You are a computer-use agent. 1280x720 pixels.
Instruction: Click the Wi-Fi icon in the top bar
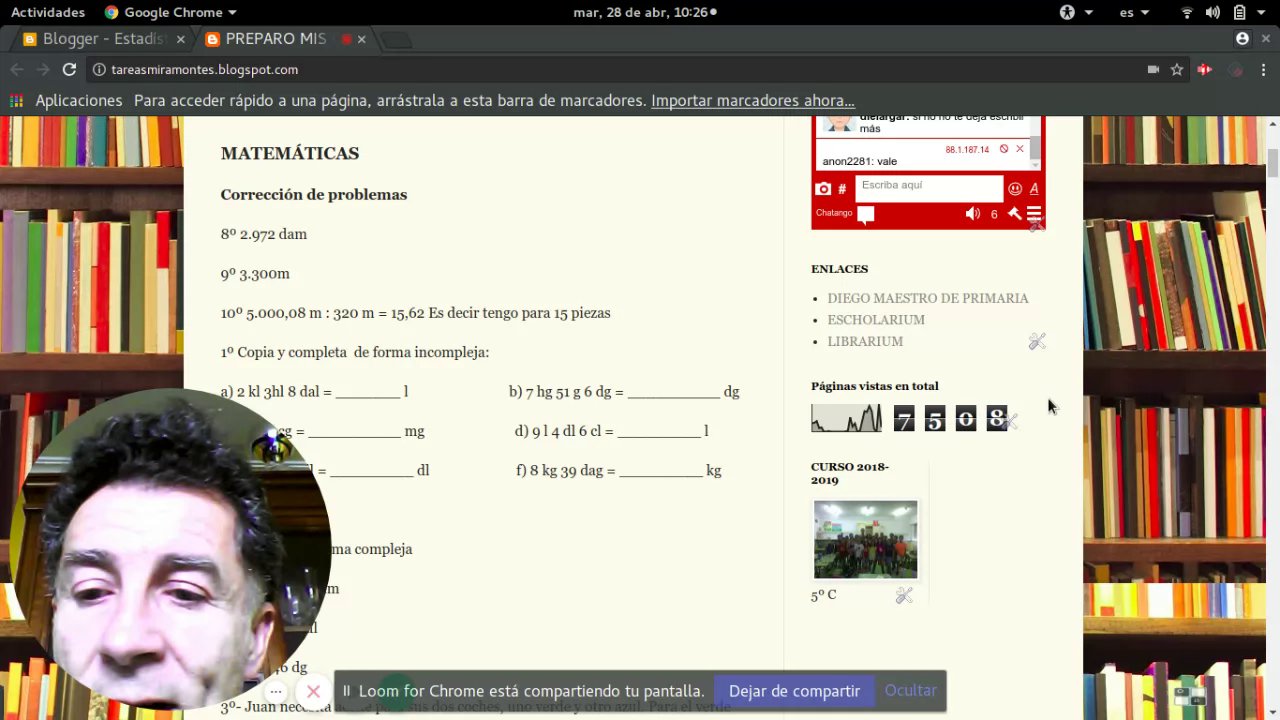[1187, 12]
